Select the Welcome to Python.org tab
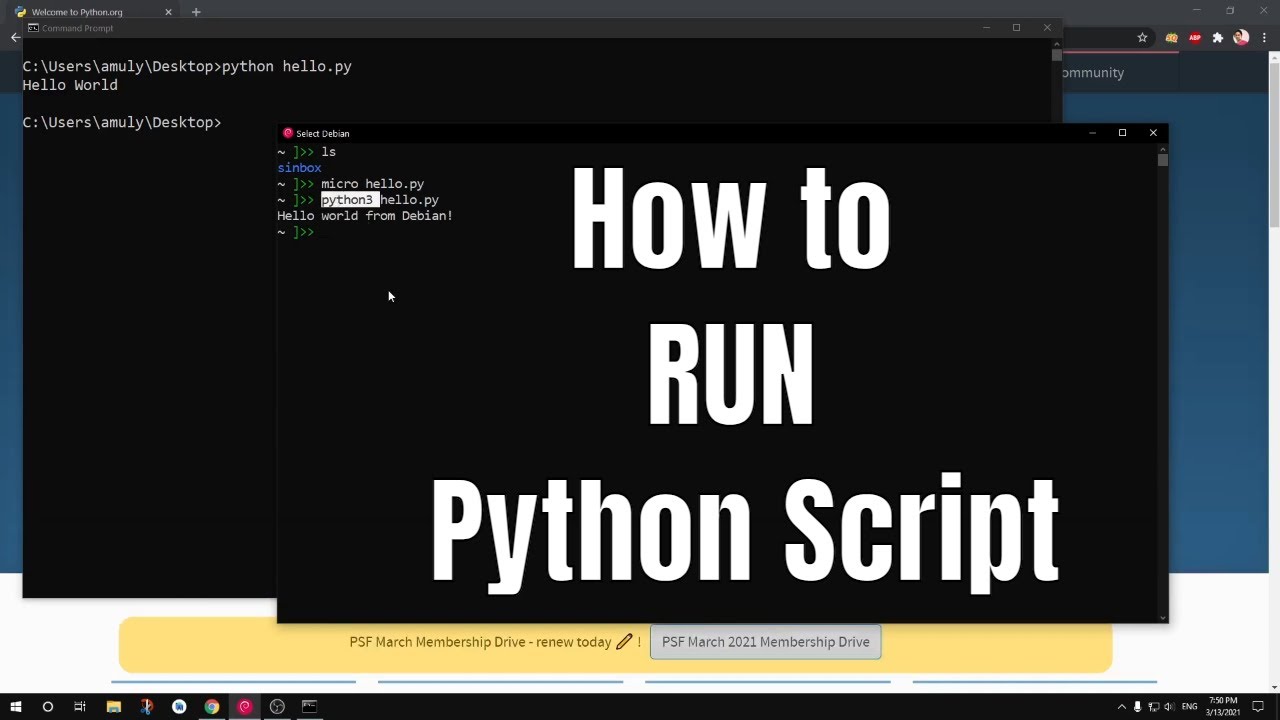 [x=92, y=12]
